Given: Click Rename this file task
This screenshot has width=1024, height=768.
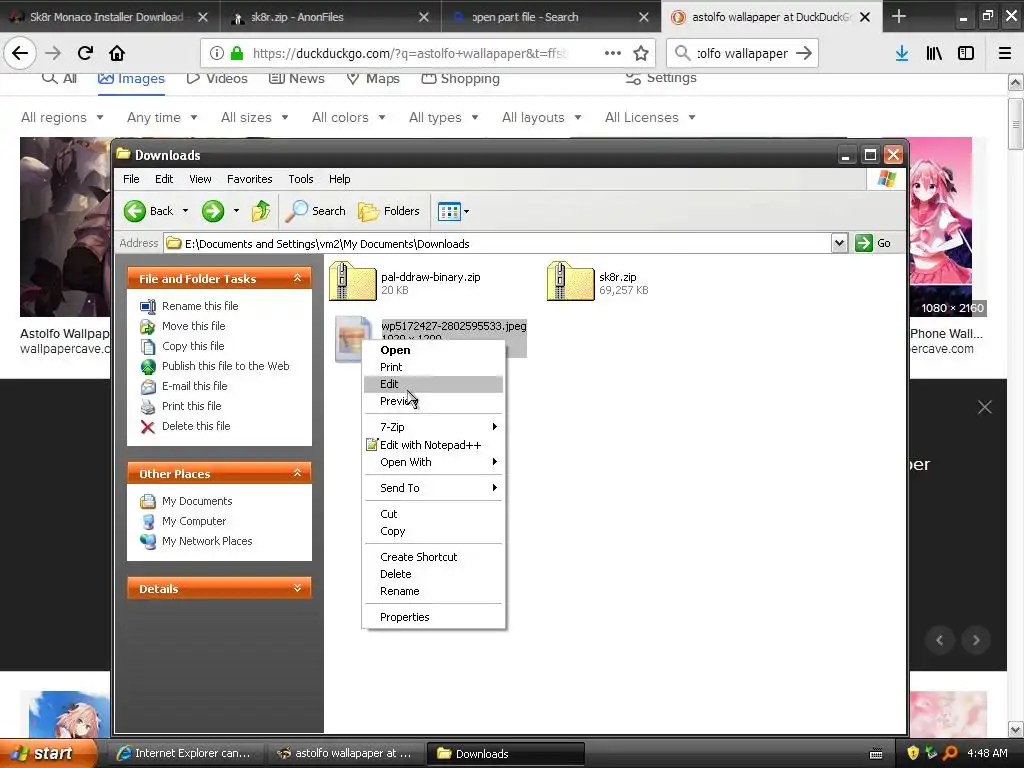Looking at the screenshot, I should [x=200, y=306].
